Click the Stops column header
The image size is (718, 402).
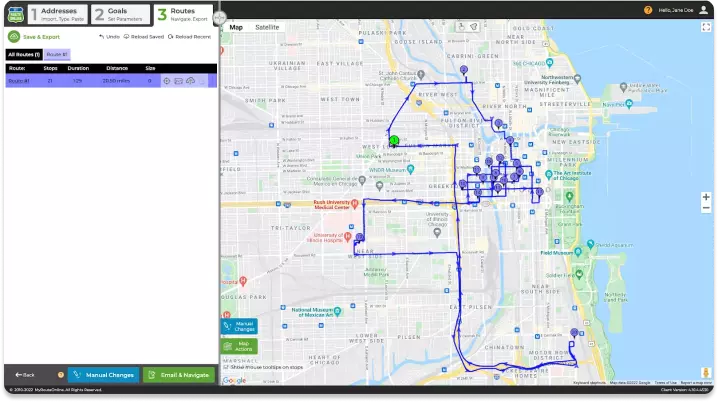point(50,68)
